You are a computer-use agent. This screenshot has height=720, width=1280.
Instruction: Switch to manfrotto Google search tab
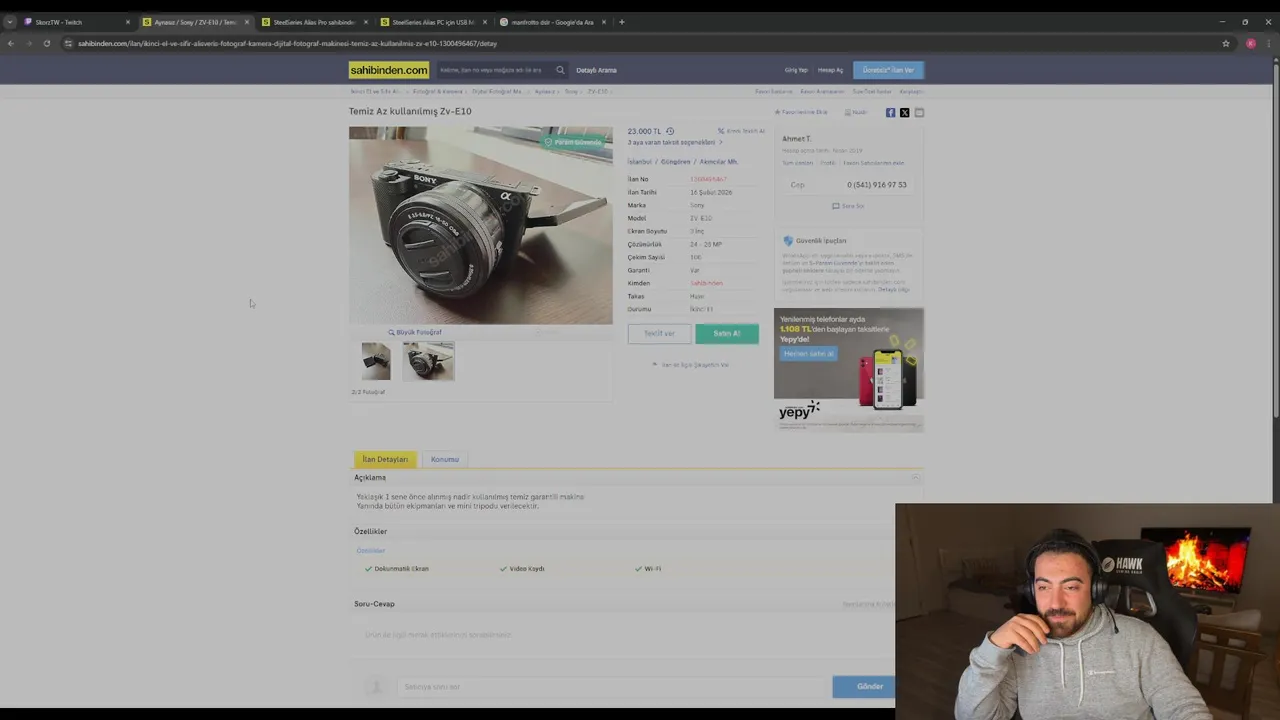[x=552, y=22]
